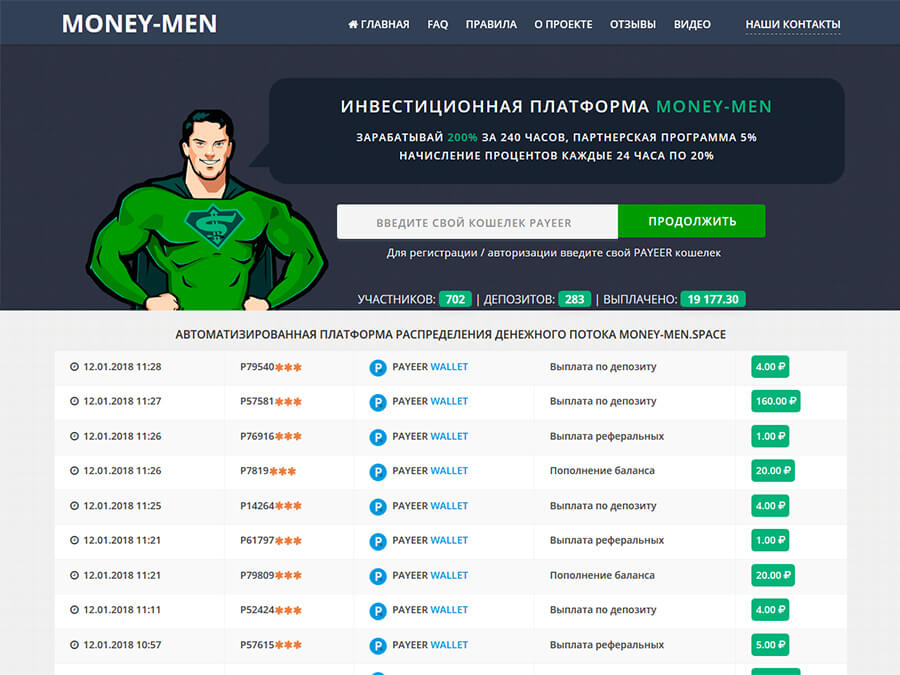Screen dimensions: 900x675
Task: Open the ПРАВИЛА menu item
Action: (491, 25)
